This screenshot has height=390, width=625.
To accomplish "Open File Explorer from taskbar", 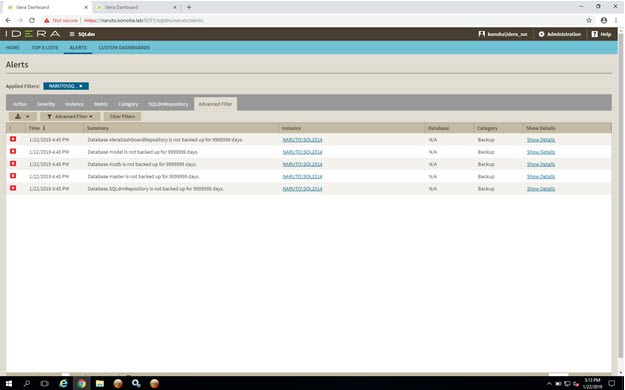I will (100, 384).
